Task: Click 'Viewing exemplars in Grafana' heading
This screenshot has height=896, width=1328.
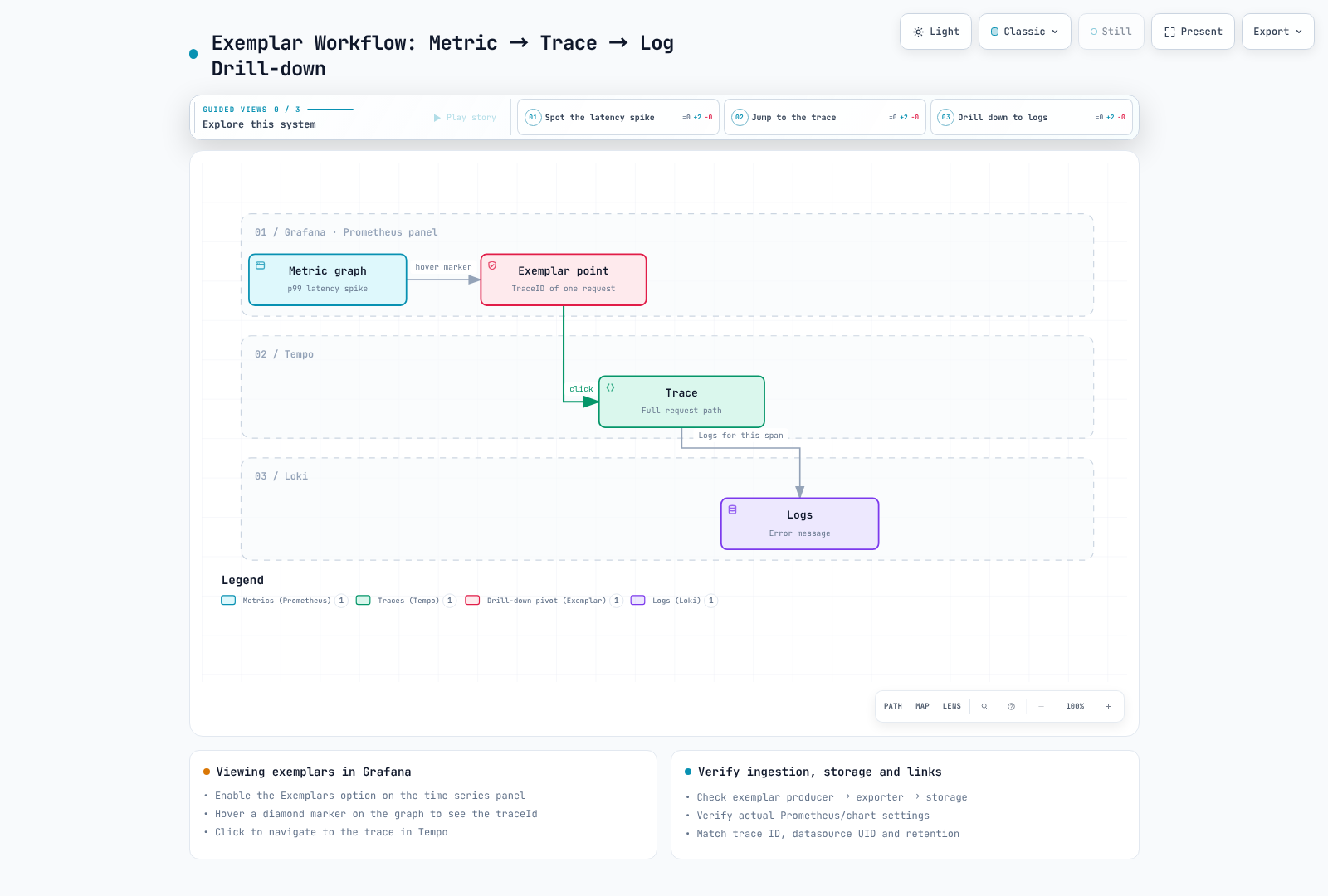Action: tap(314, 772)
